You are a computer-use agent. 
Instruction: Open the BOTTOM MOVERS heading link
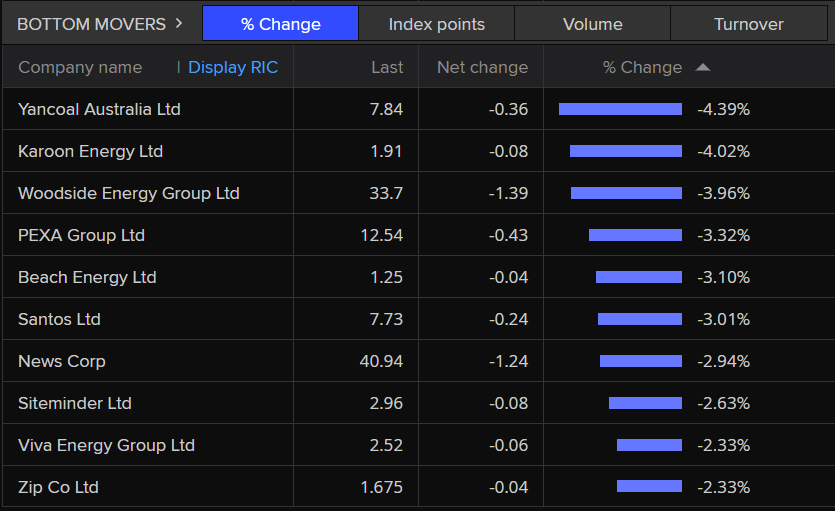pyautogui.click(x=92, y=24)
